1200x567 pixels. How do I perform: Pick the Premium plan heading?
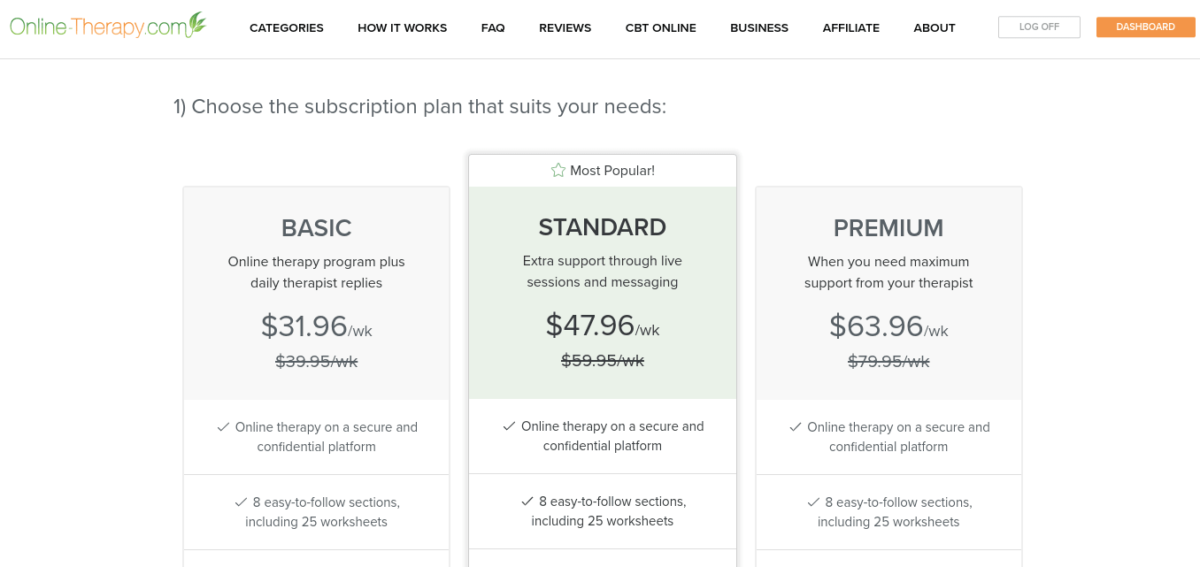point(888,228)
